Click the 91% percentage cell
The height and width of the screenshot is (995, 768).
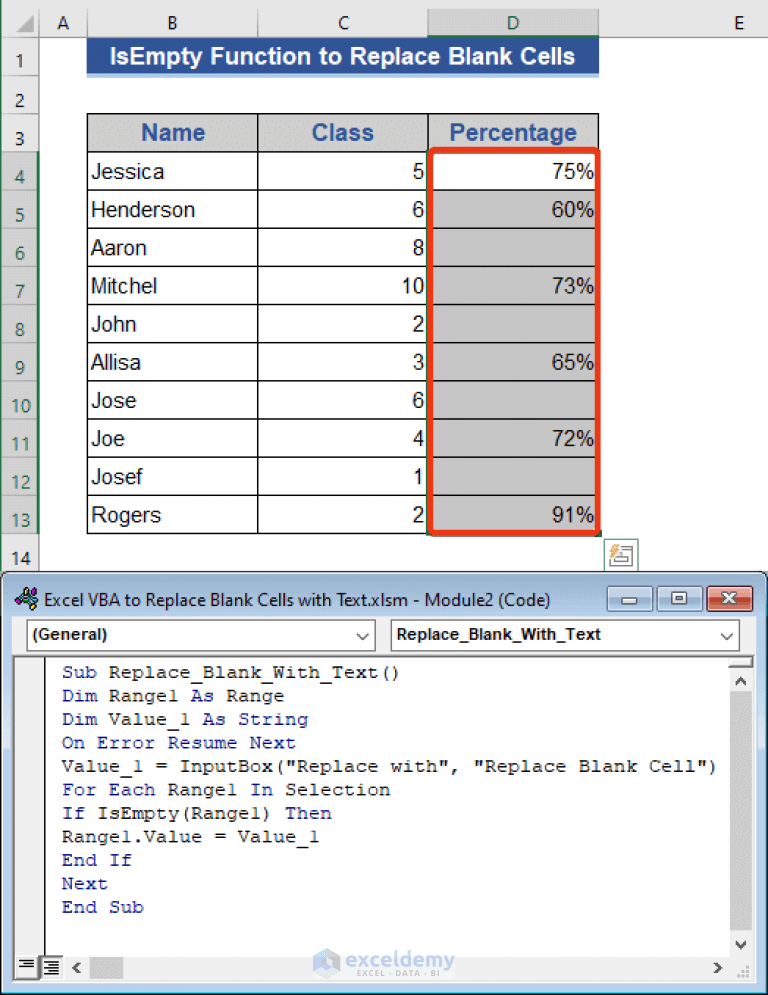(513, 515)
